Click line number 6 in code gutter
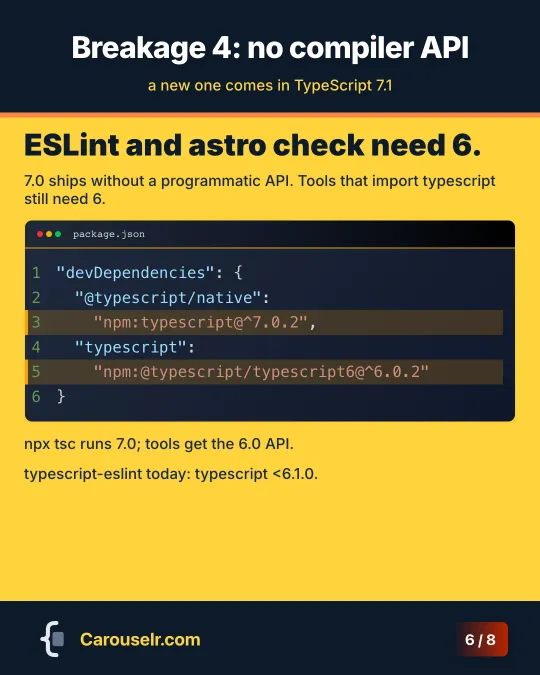Screen dimensions: 540x675 [x=36, y=396]
